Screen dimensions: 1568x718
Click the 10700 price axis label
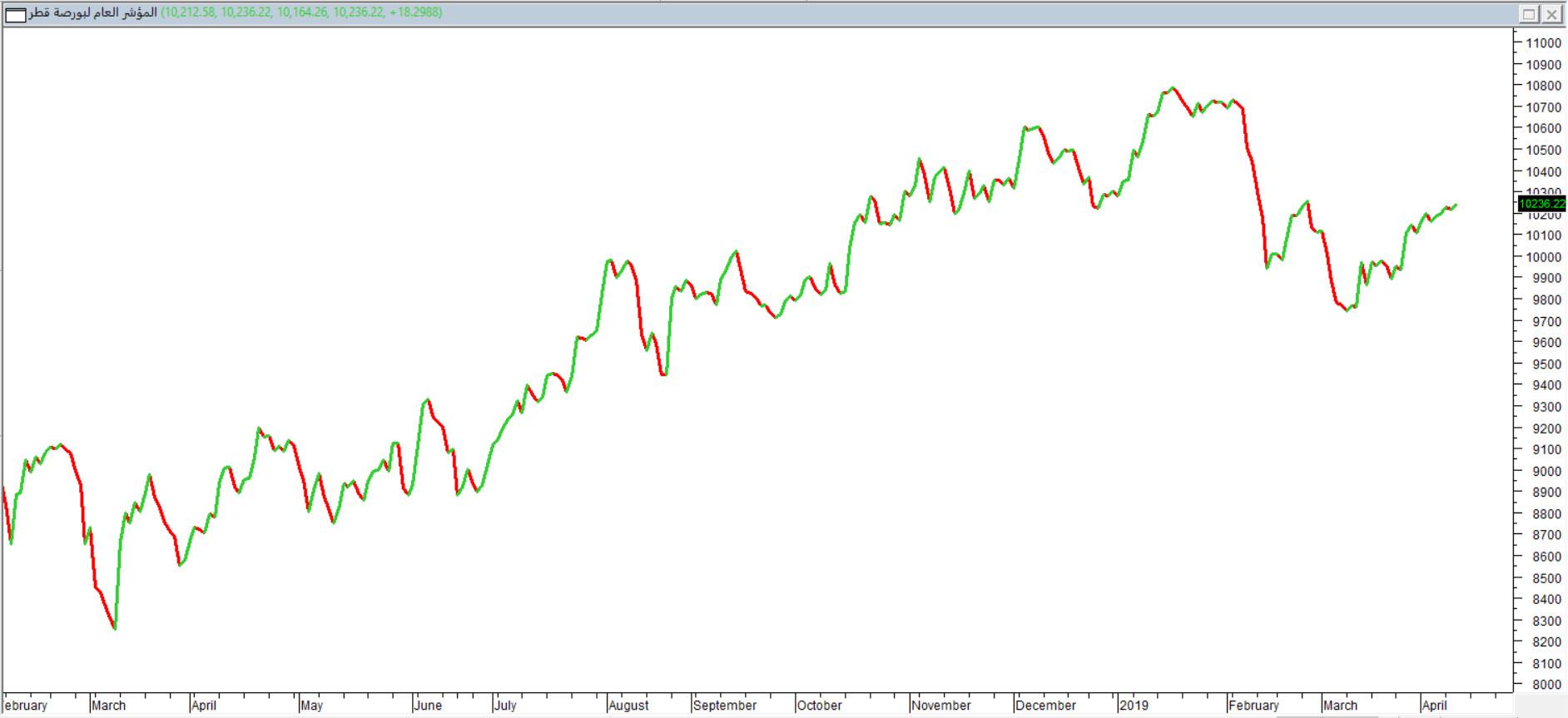click(x=1543, y=107)
